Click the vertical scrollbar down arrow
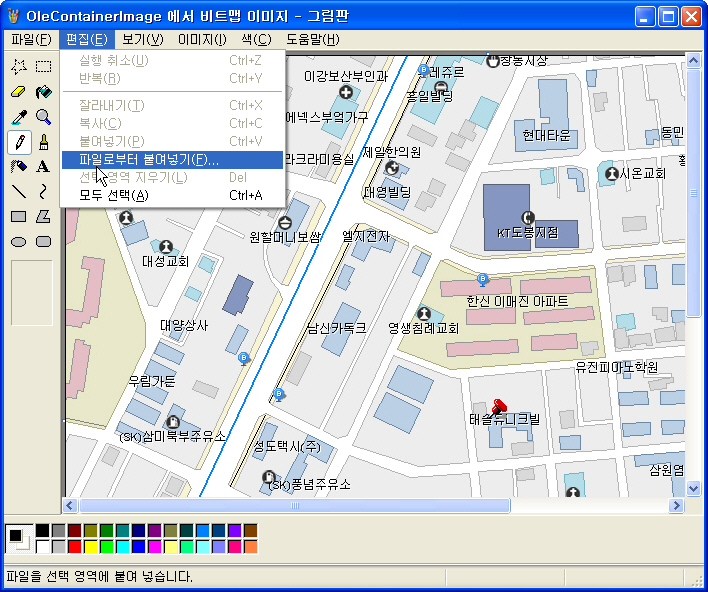This screenshot has height=592, width=708. coord(693,489)
